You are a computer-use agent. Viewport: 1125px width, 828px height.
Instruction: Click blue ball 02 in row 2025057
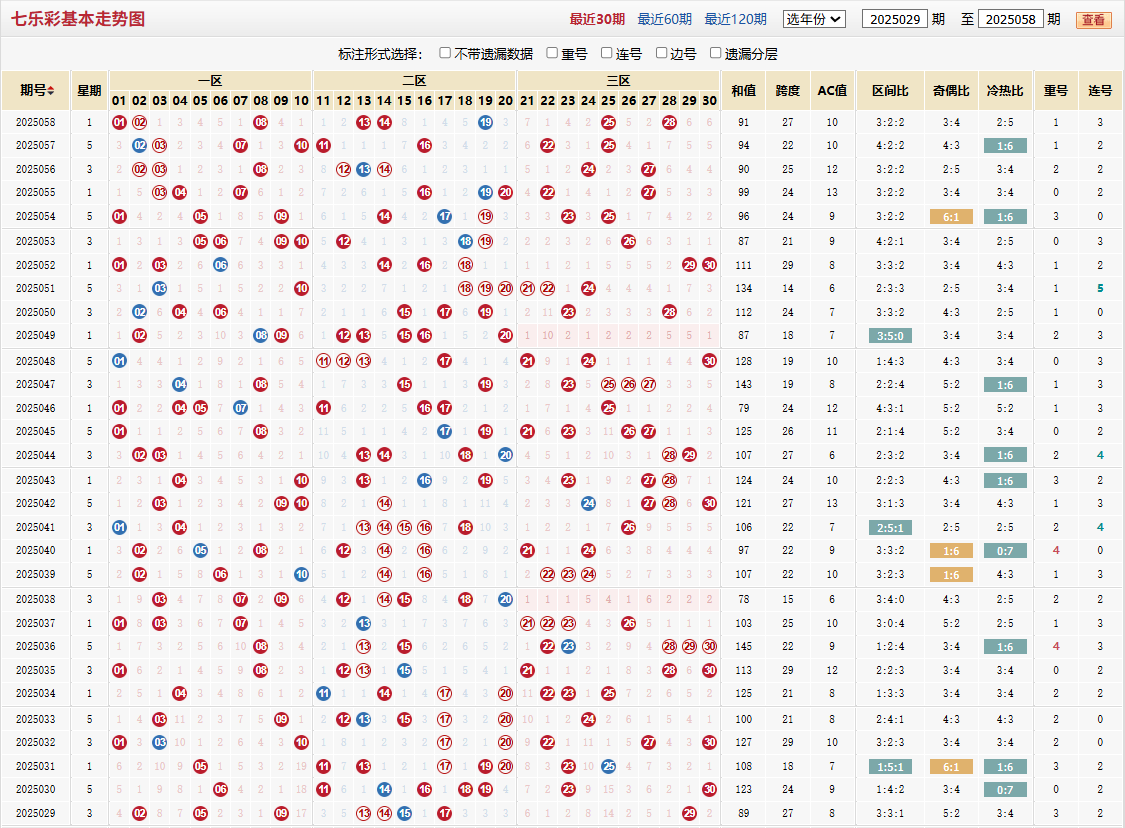click(x=140, y=145)
